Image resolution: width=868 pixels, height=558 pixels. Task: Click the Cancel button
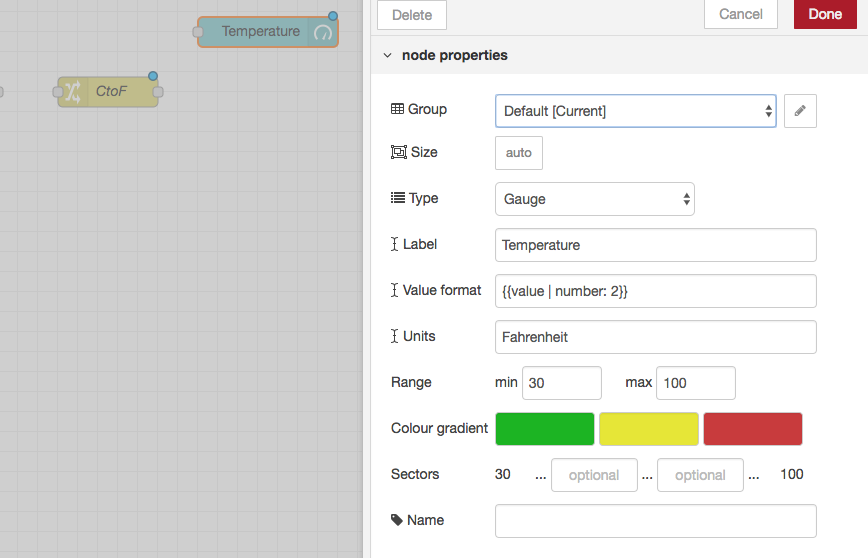coord(741,14)
